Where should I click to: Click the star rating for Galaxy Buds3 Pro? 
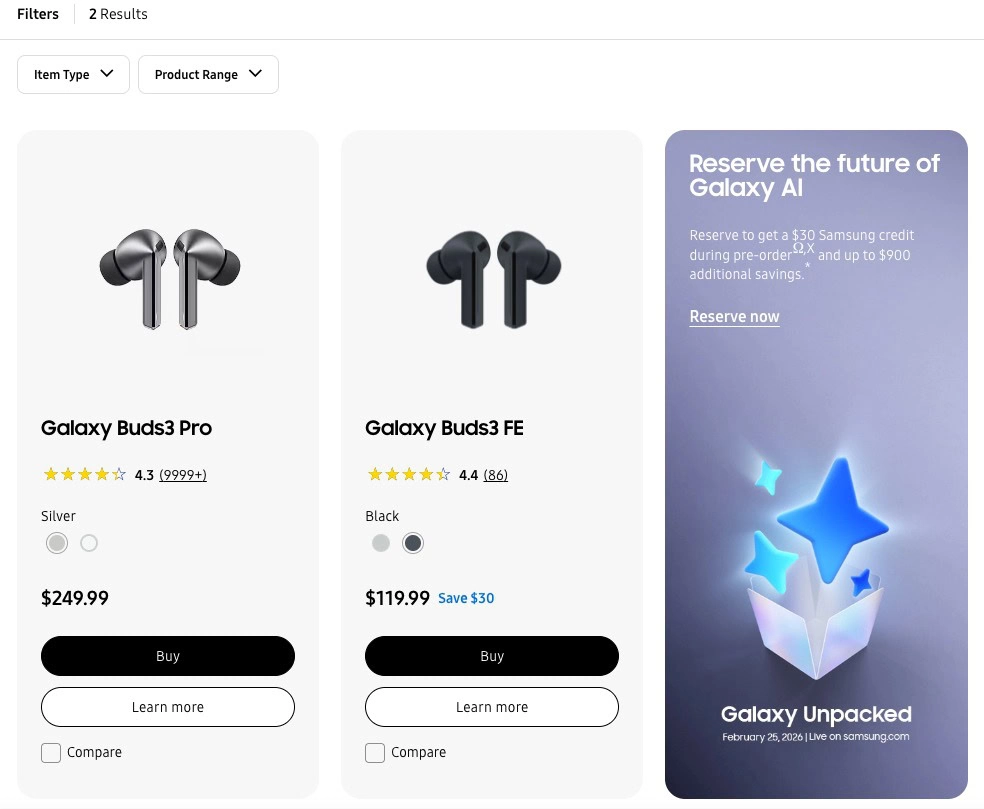(x=84, y=475)
